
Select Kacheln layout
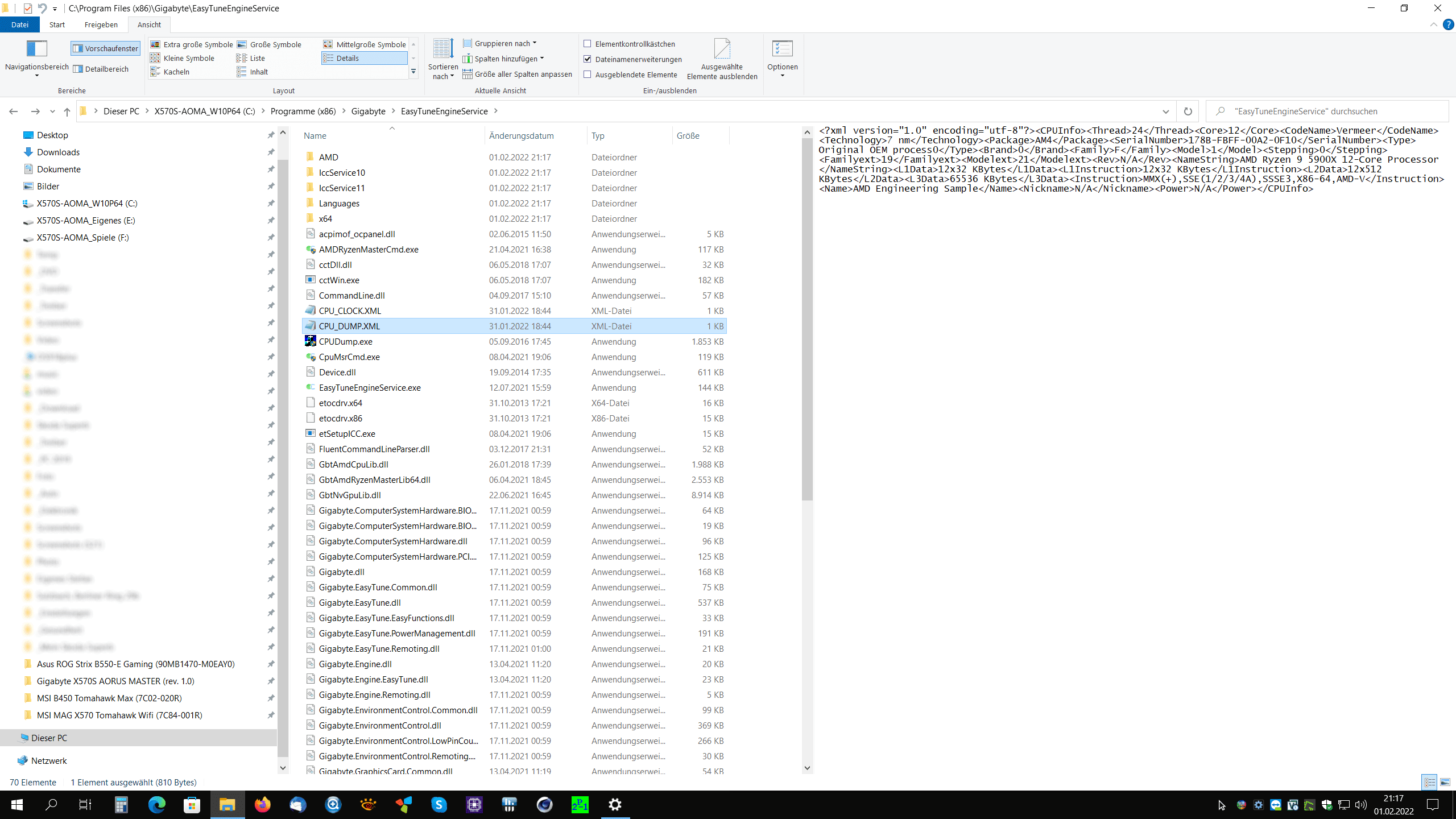click(x=170, y=72)
